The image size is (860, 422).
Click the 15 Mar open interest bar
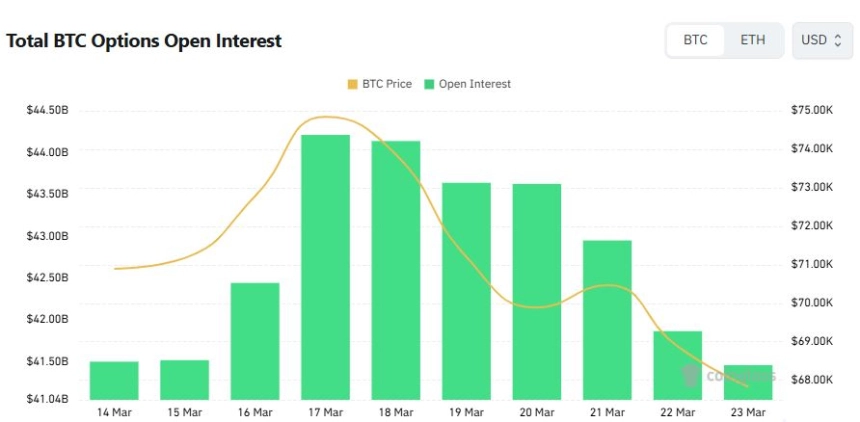184,379
